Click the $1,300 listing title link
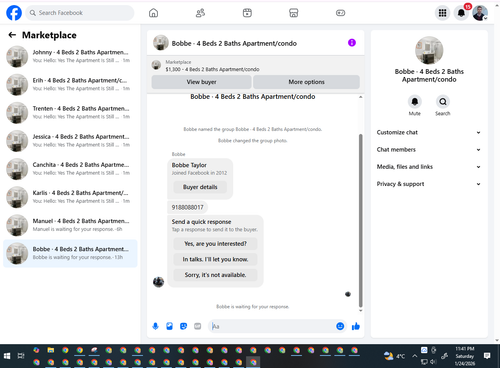The image size is (500, 368). click(212, 69)
